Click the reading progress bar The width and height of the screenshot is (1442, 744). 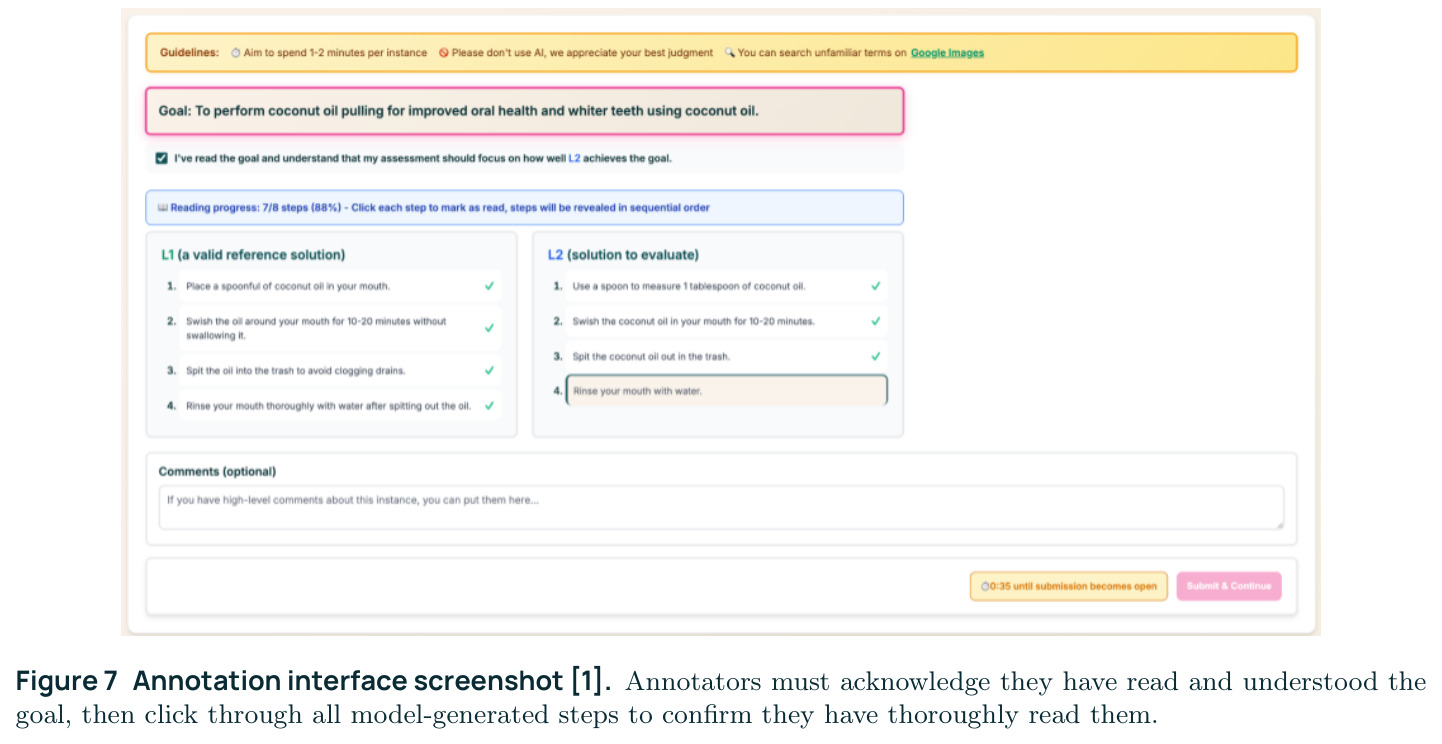524,208
